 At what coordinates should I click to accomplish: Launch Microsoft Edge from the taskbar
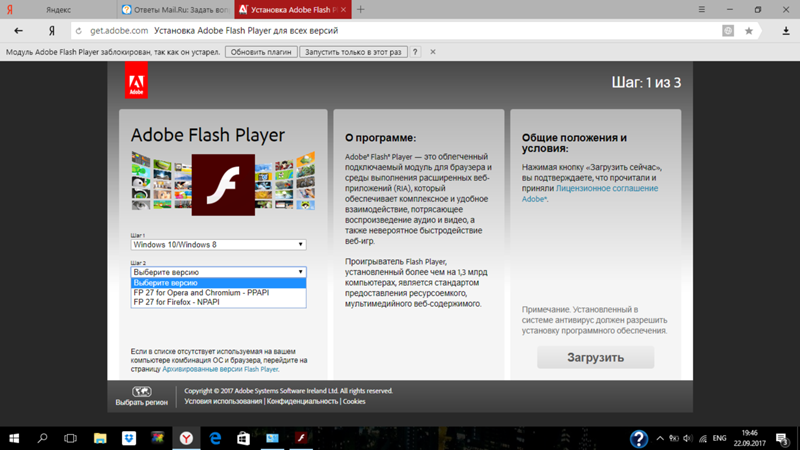point(215,438)
